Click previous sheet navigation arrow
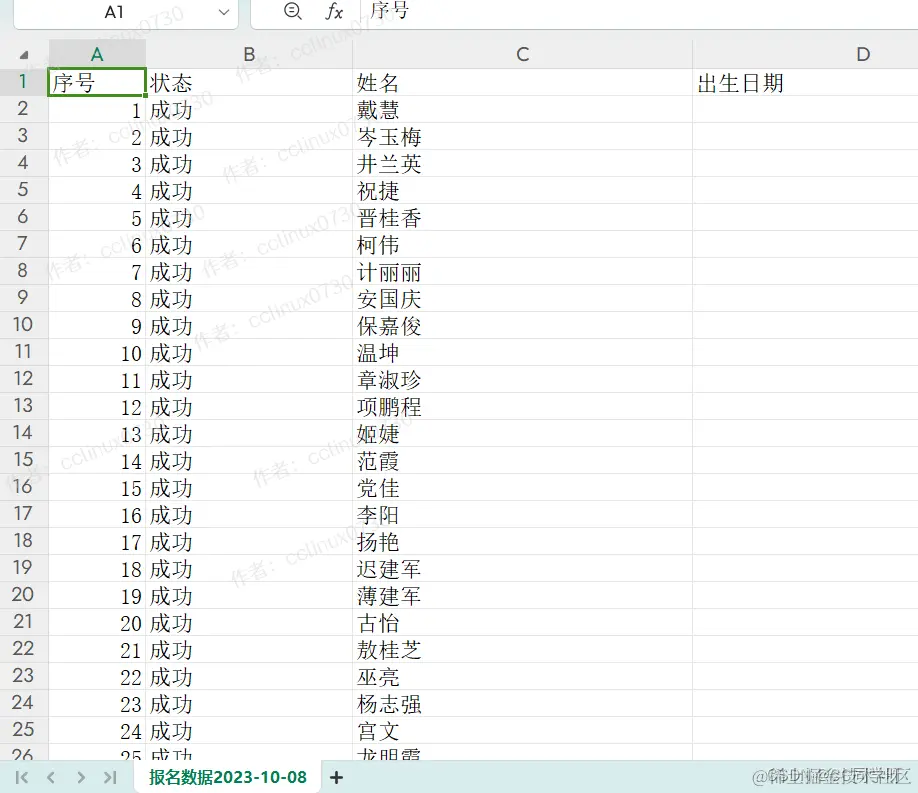The image size is (918, 793). point(51,777)
